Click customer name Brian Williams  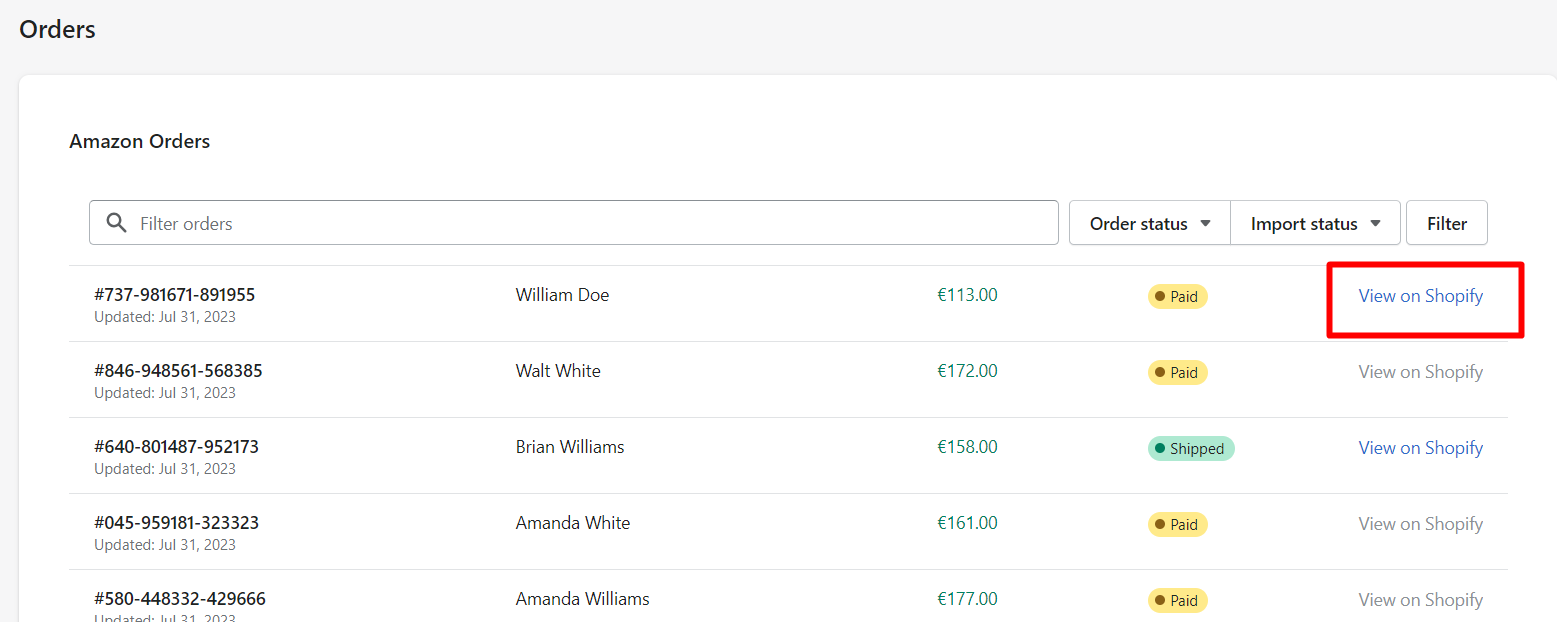click(x=570, y=447)
